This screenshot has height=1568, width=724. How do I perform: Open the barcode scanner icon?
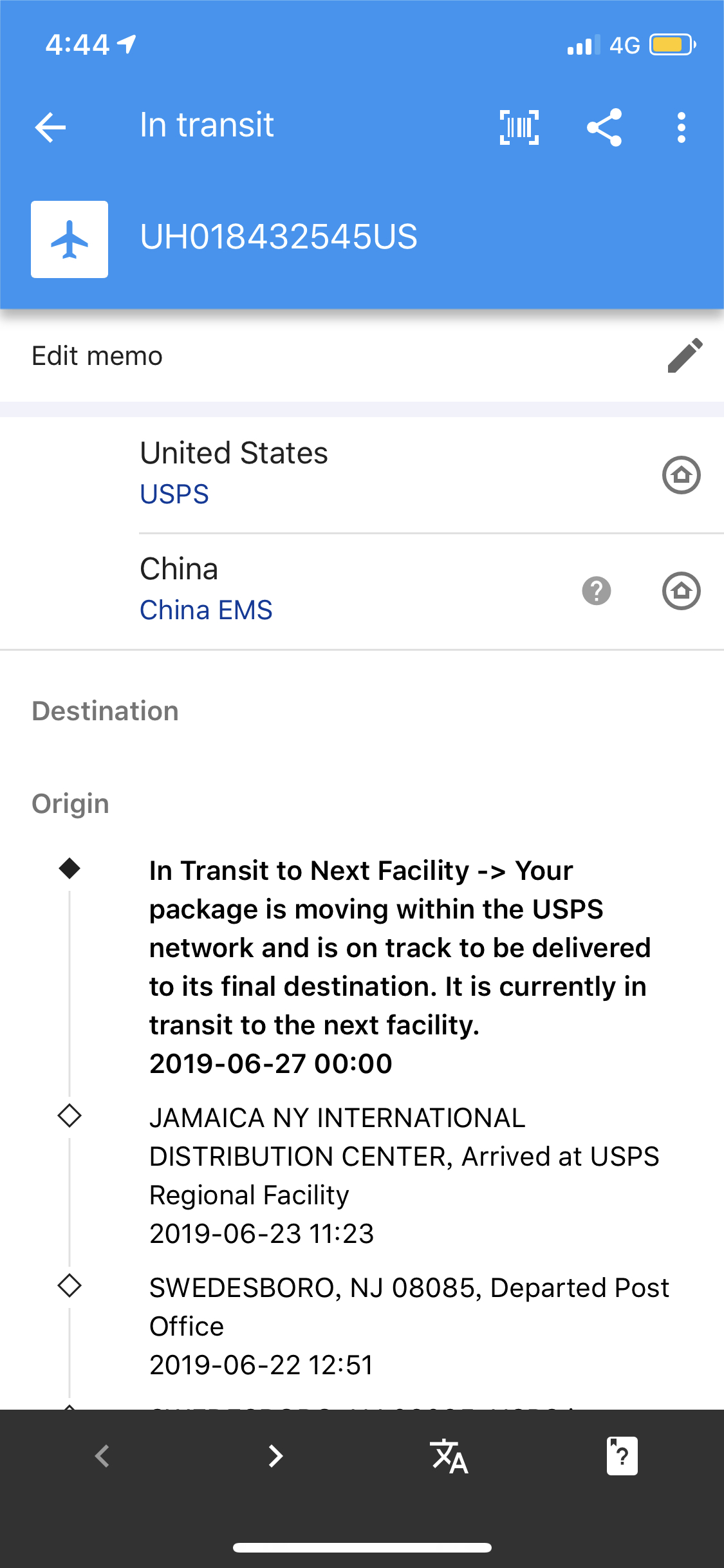(519, 127)
